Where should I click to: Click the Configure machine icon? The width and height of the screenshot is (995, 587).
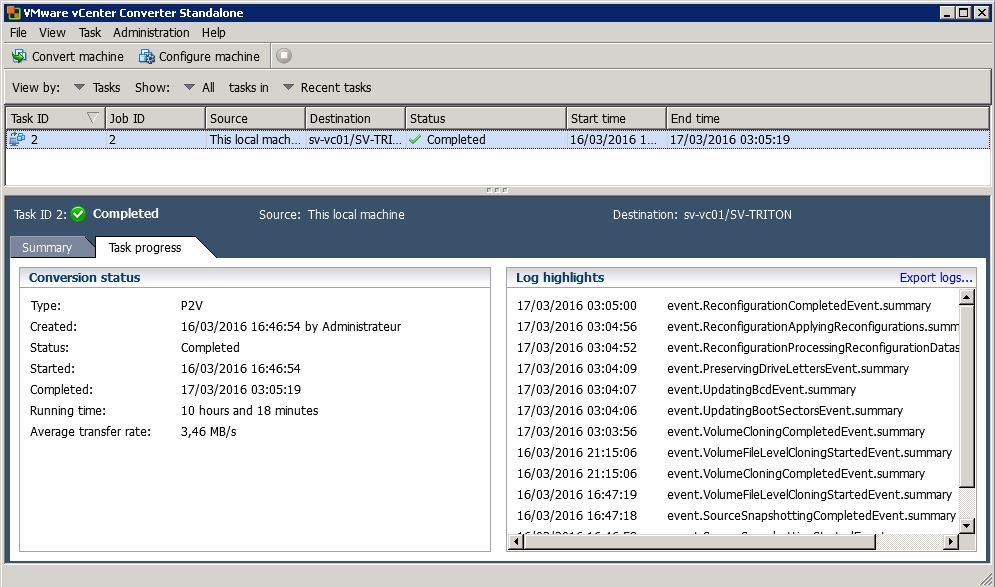[x=147, y=56]
